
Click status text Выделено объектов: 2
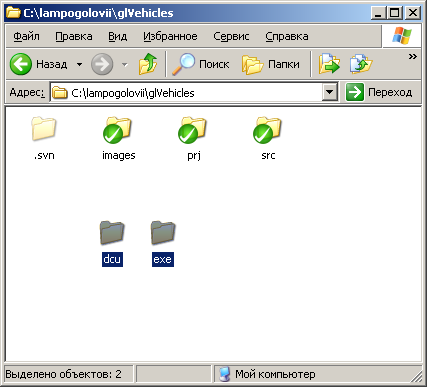tap(63, 374)
